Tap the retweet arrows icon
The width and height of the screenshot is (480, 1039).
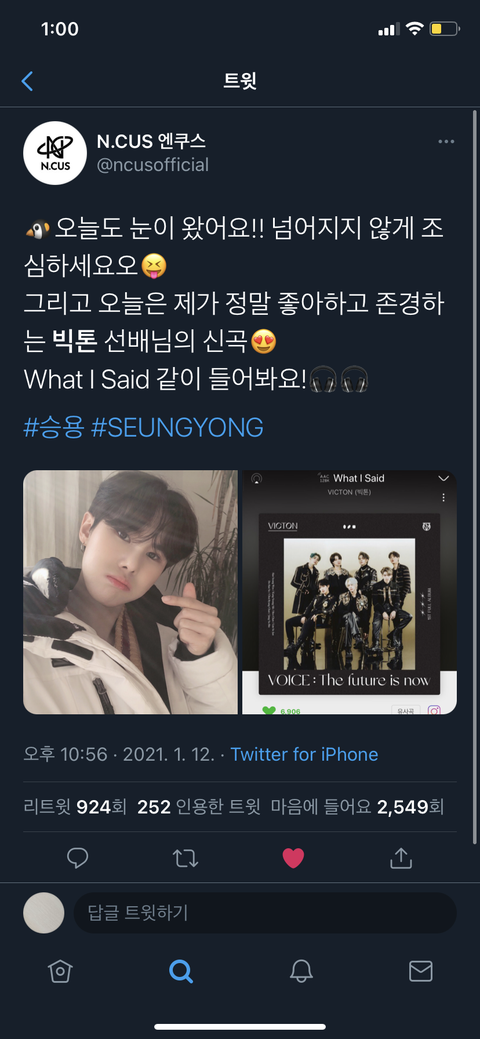tap(185, 858)
